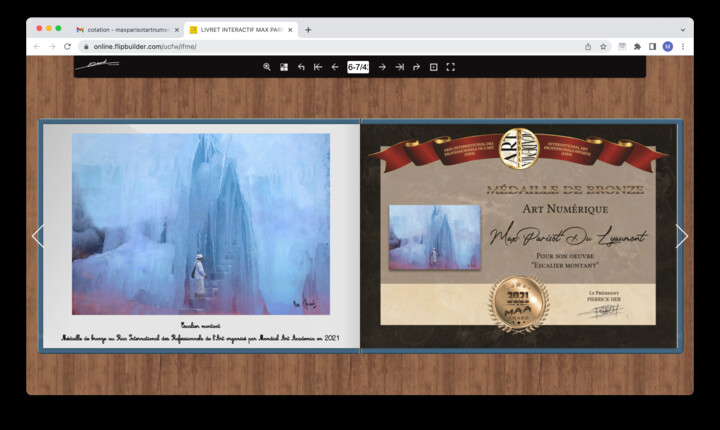Click the signature logo in the flipbook toolbar
Viewport: 720px width, 430px height.
97,65
